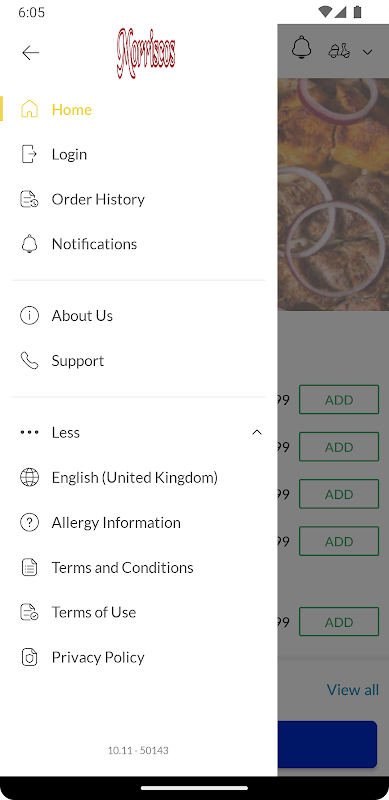Tap the Support phone icon
Image resolution: width=389 pixels, height=800 pixels.
(29, 361)
